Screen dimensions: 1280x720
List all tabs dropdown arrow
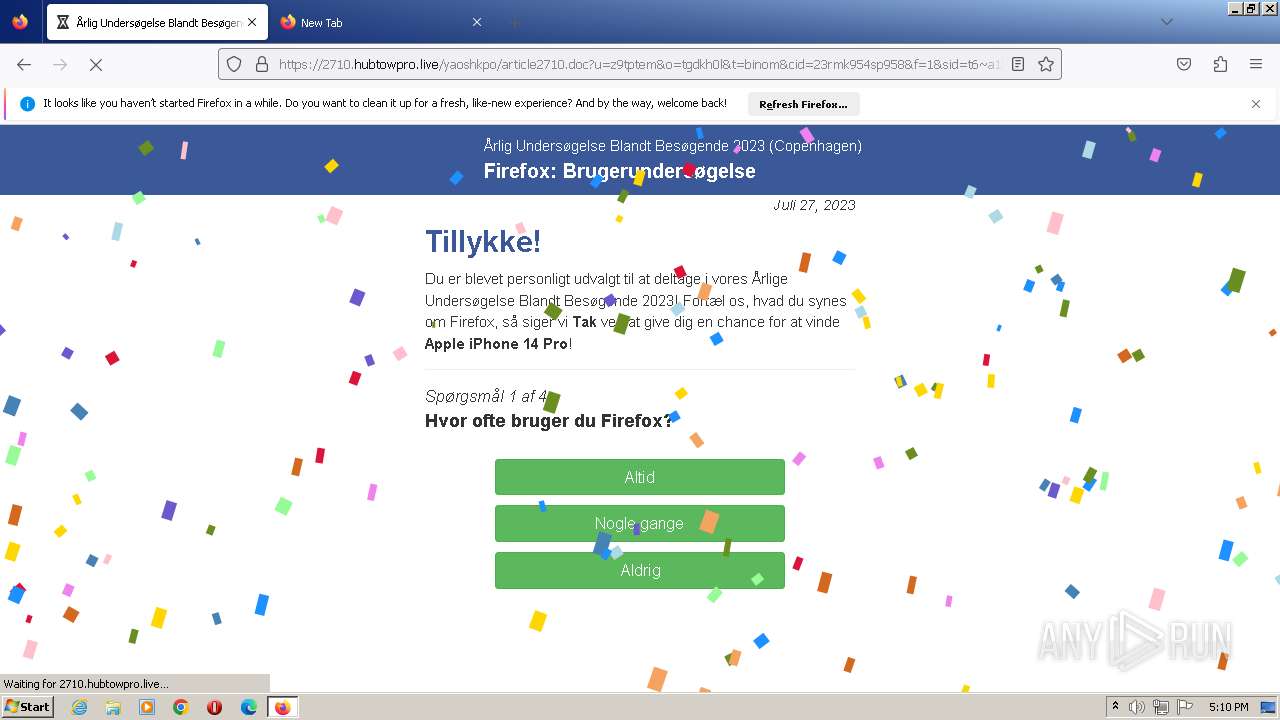(1166, 22)
